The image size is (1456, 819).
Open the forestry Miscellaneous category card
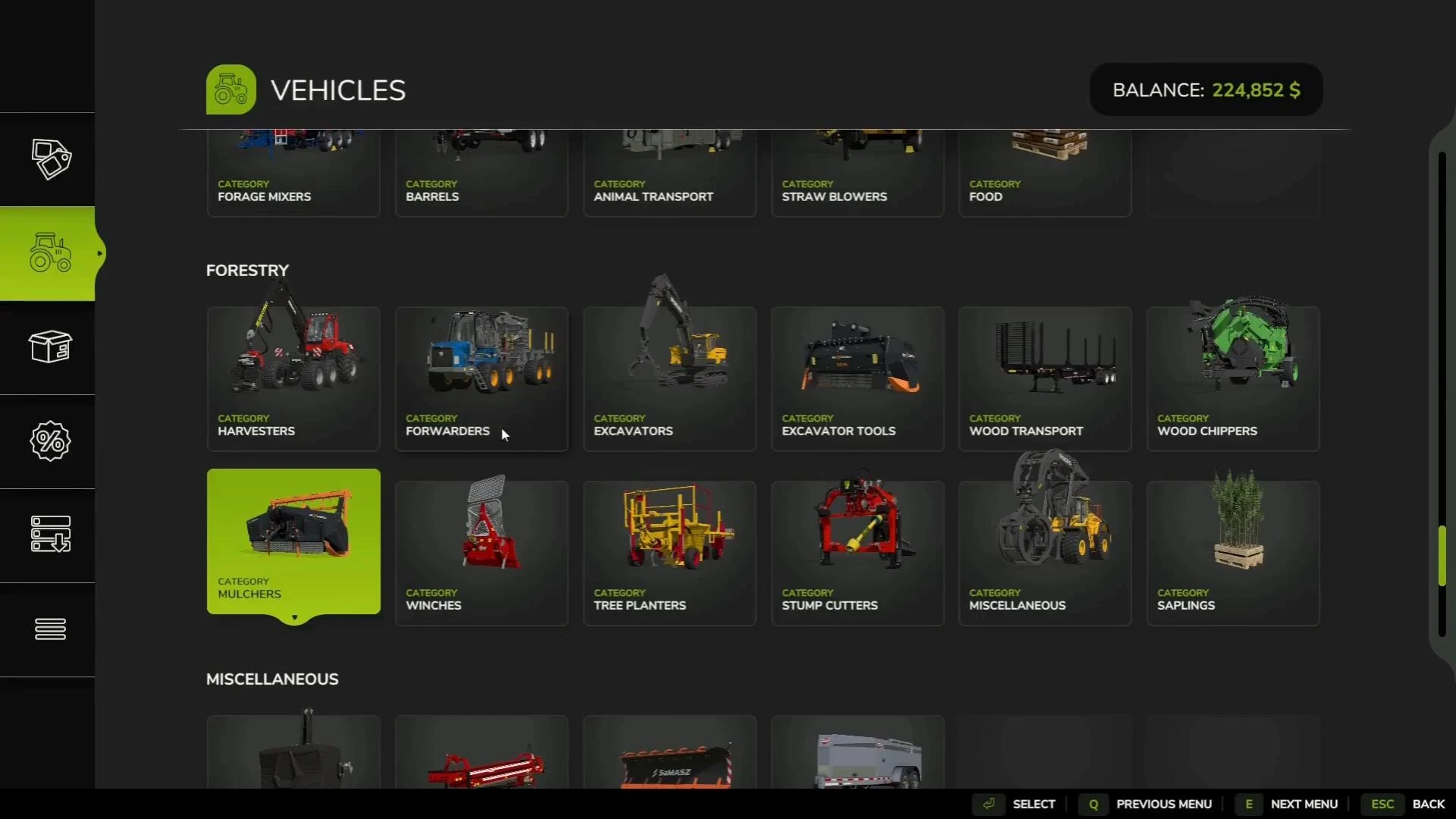[1045, 554]
